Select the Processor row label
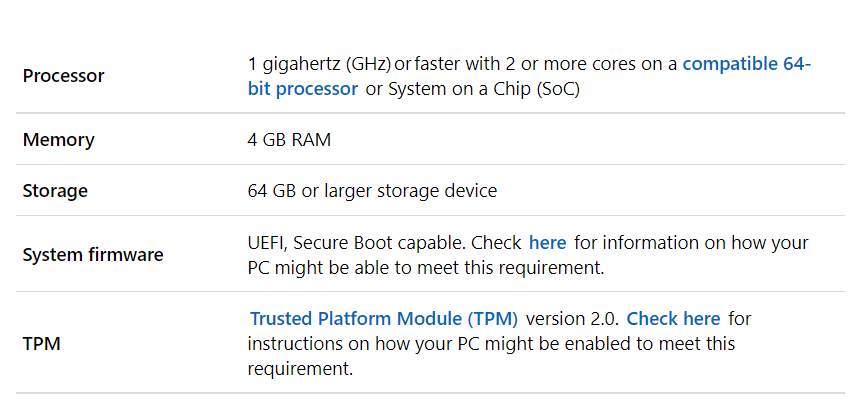The image size is (851, 405). tap(63, 76)
